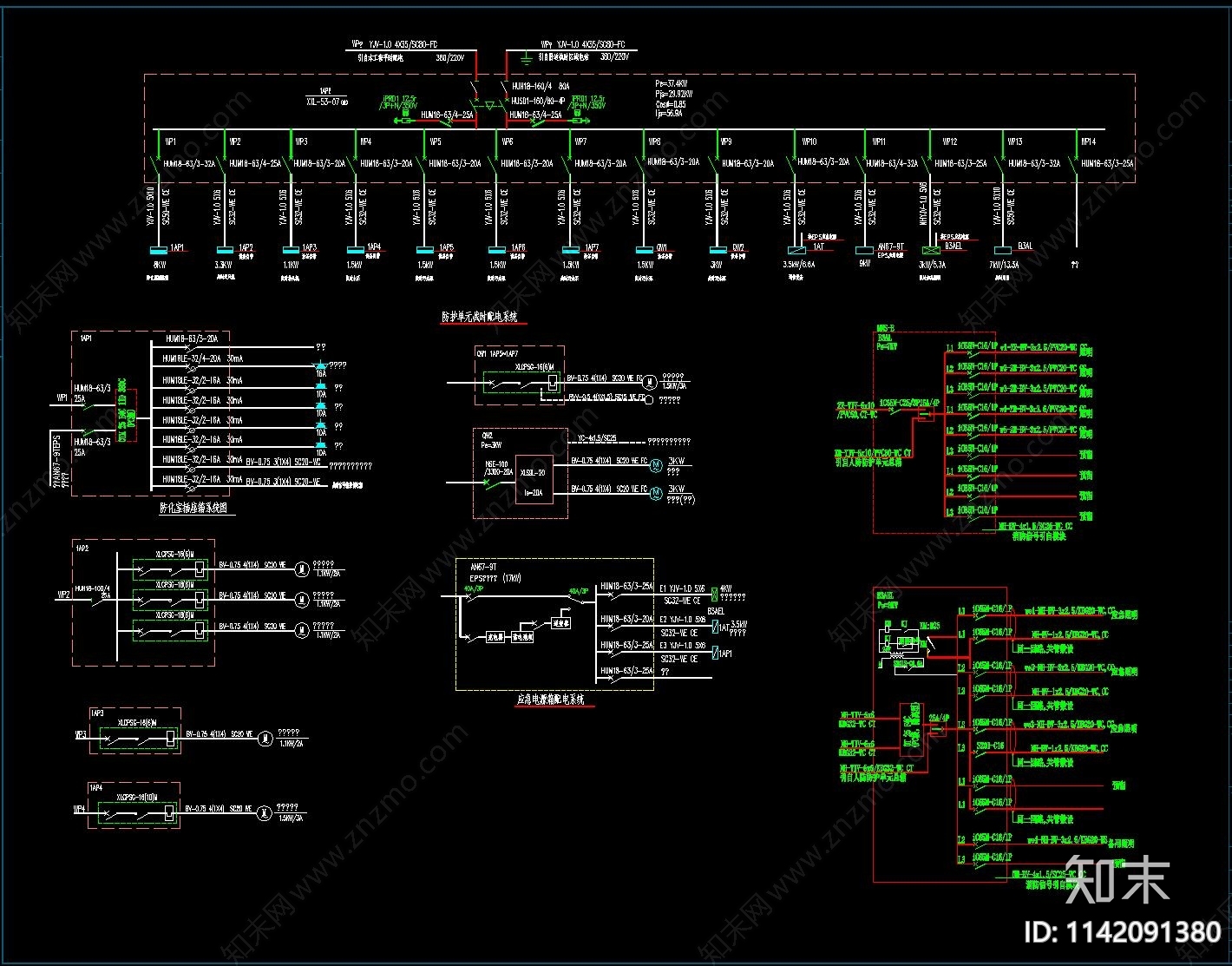Click the 1AP5 load box label
1232x966 pixels.
point(446,247)
